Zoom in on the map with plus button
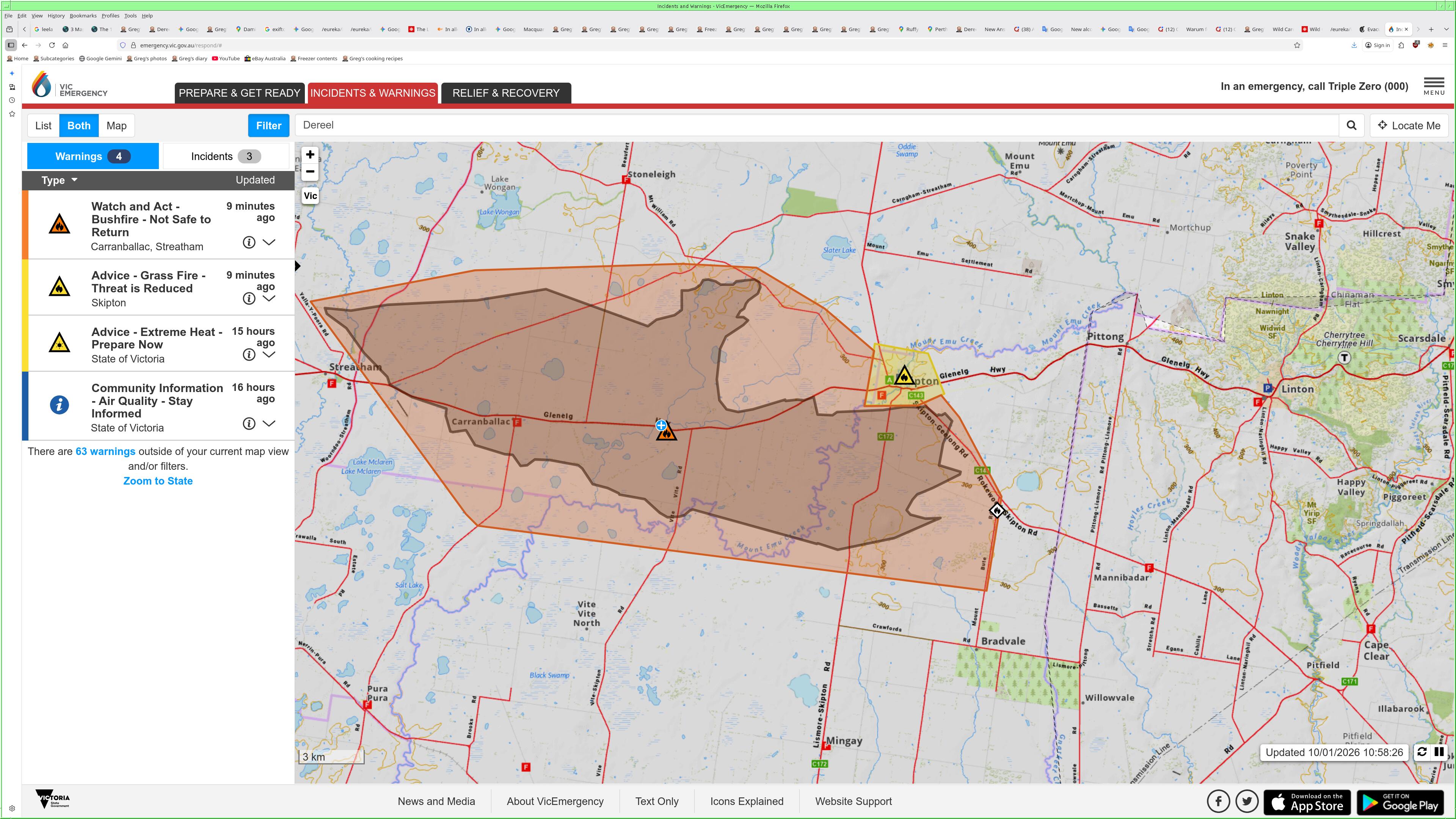 pos(310,155)
